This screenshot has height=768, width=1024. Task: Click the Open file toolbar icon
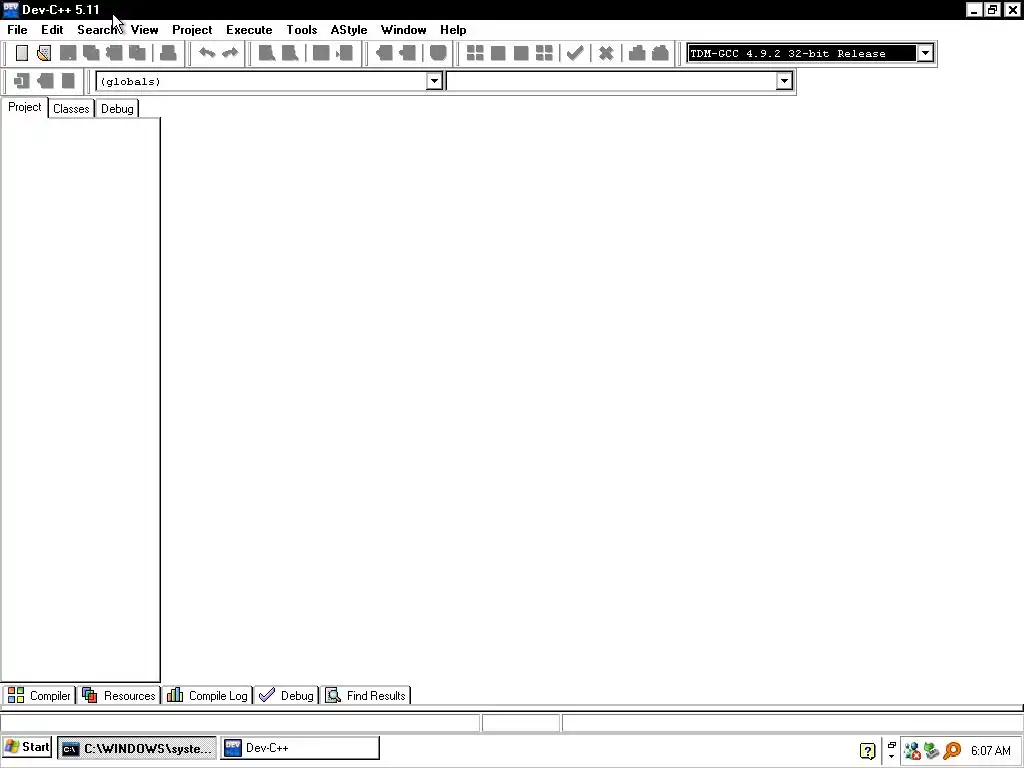[x=44, y=53]
